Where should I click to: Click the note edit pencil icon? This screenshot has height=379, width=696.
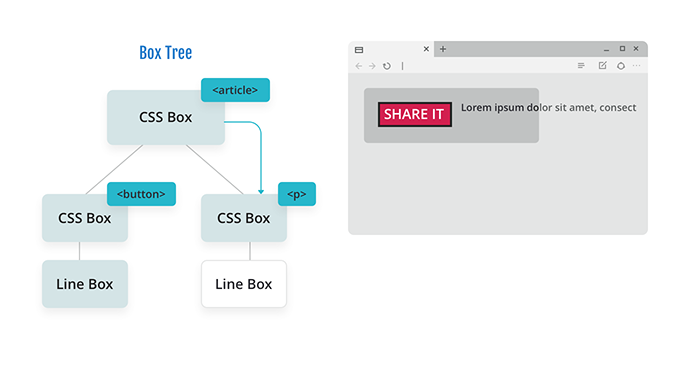pyautogui.click(x=602, y=66)
